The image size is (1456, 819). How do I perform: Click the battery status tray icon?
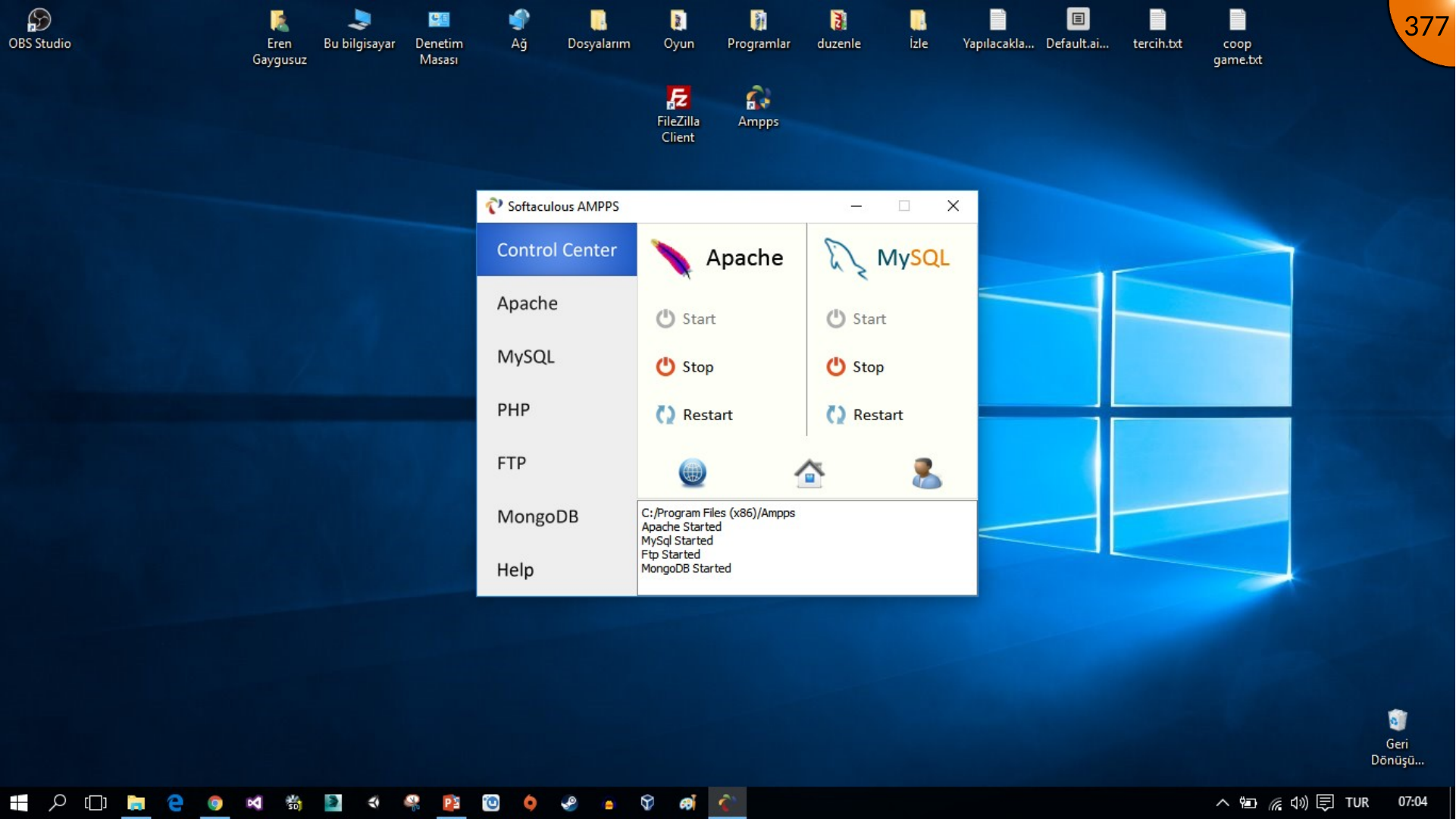coord(1248,802)
